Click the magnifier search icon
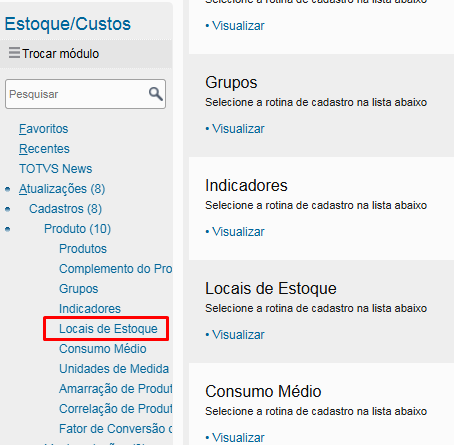 coord(156,94)
